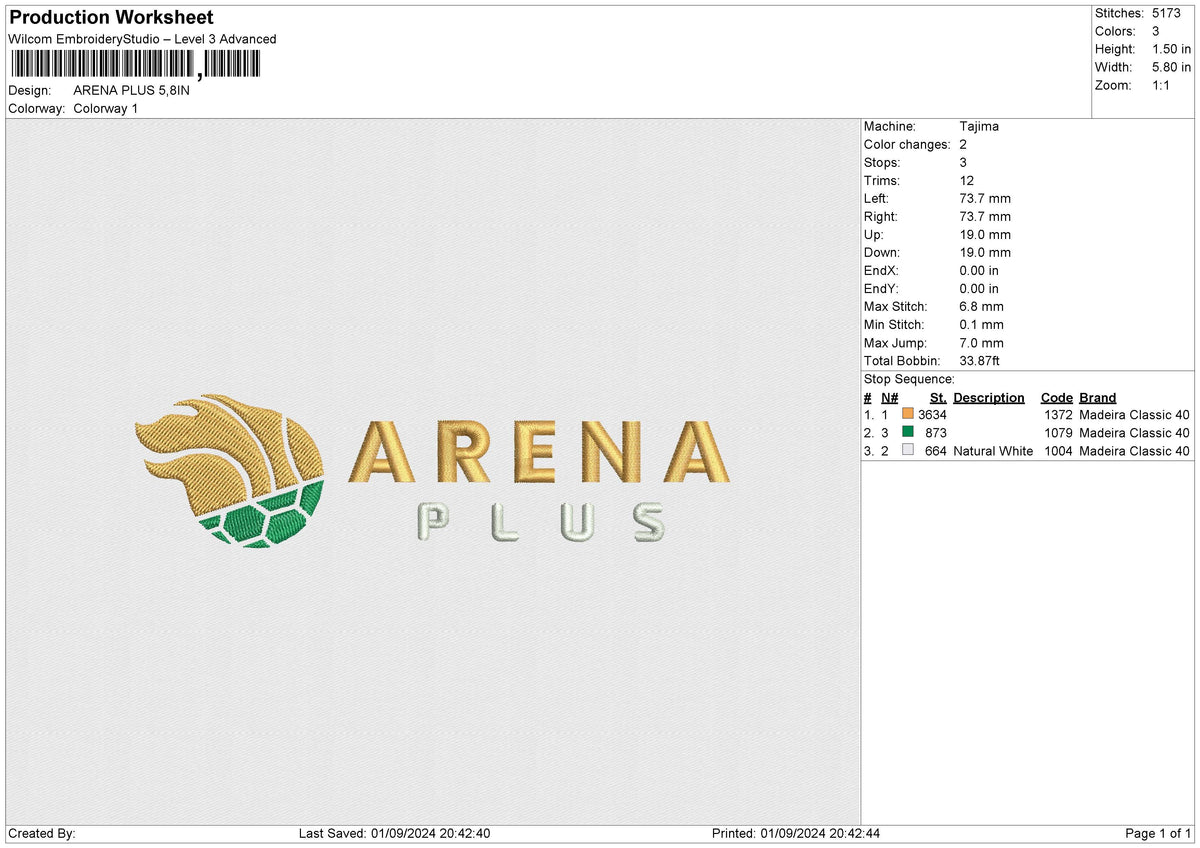1200x848 pixels.
Task: Click thread code 1372
Action: [x=1058, y=414]
